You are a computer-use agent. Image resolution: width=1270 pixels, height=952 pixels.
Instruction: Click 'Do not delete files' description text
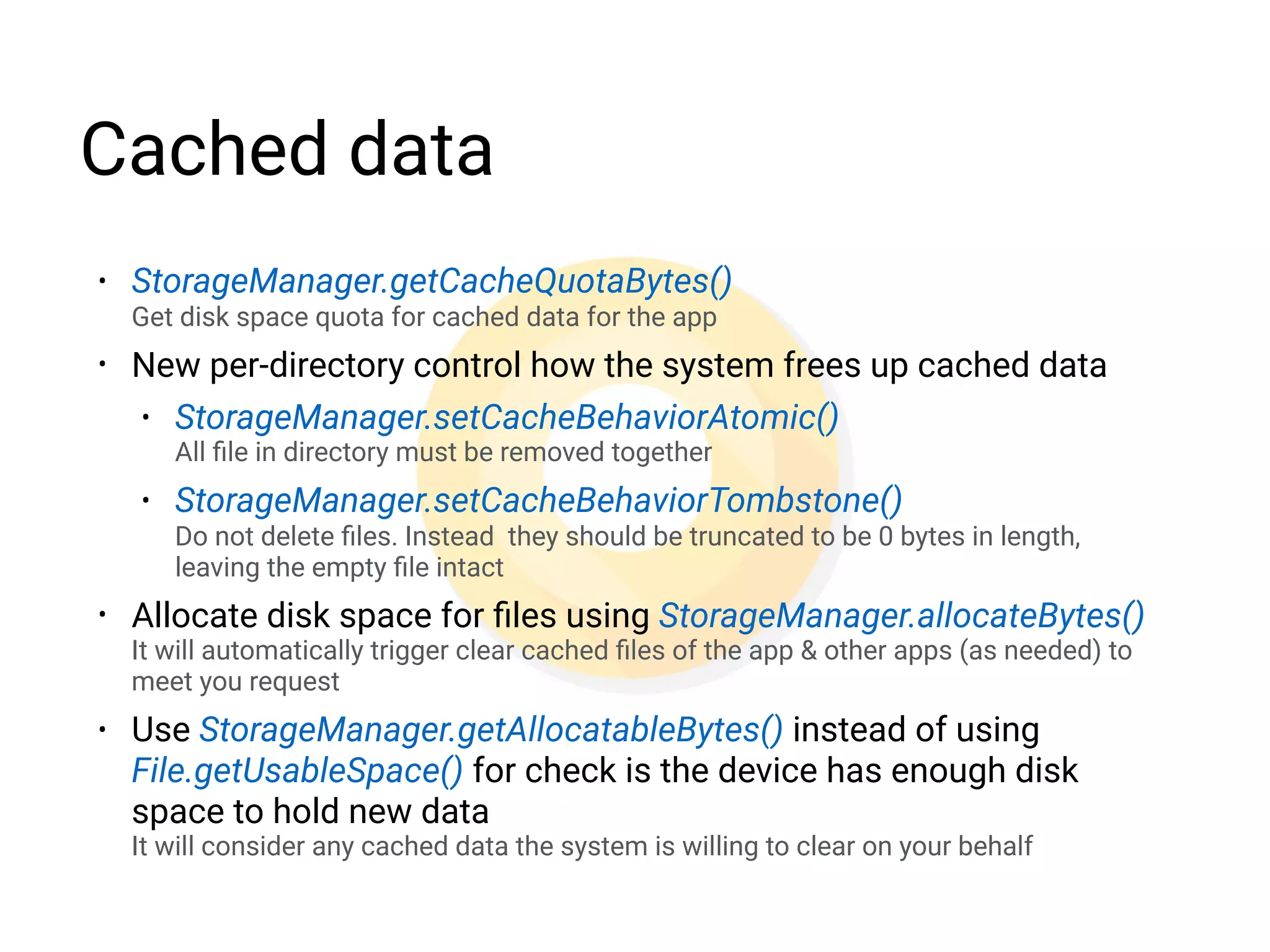pyautogui.click(x=628, y=537)
